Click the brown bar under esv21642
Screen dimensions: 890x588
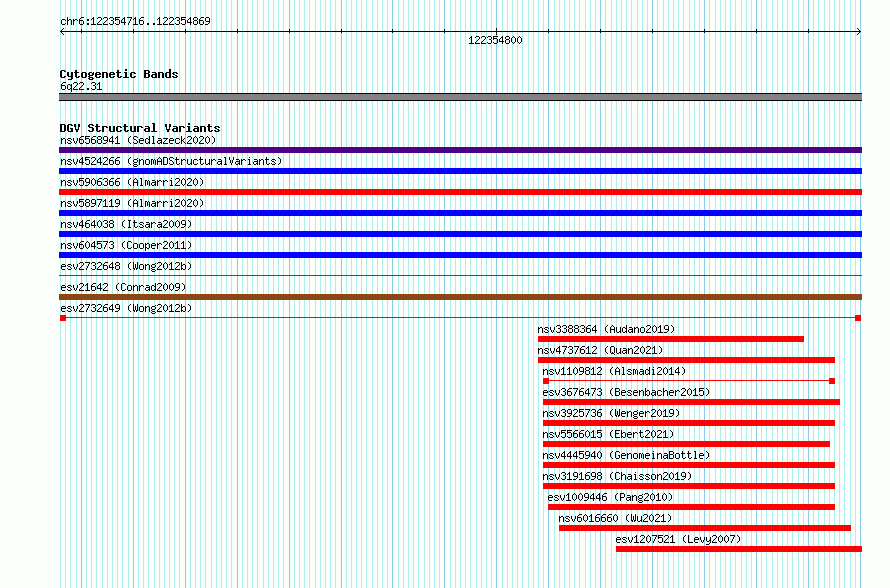coord(460,297)
